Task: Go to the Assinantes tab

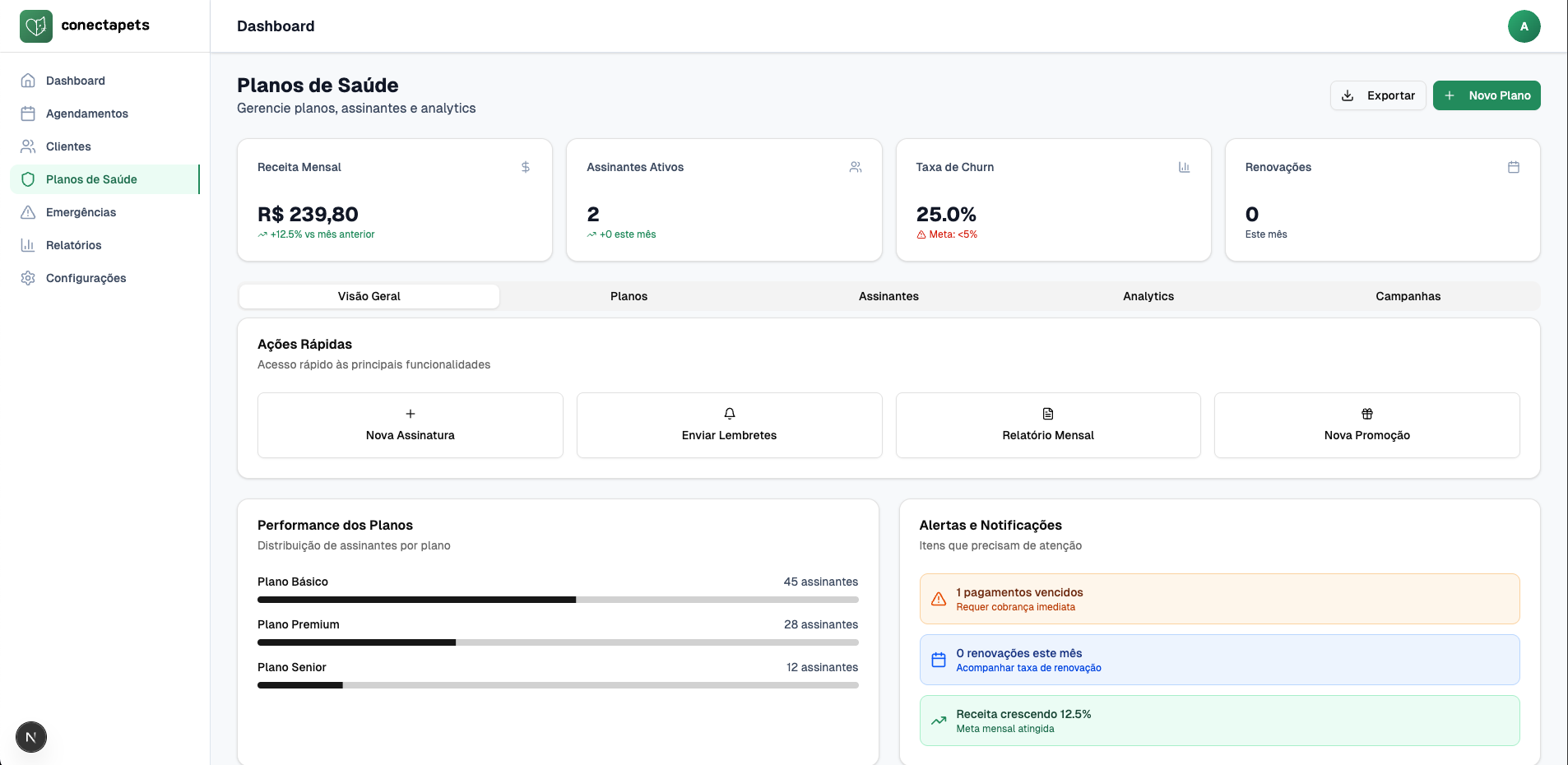Action: pos(888,296)
